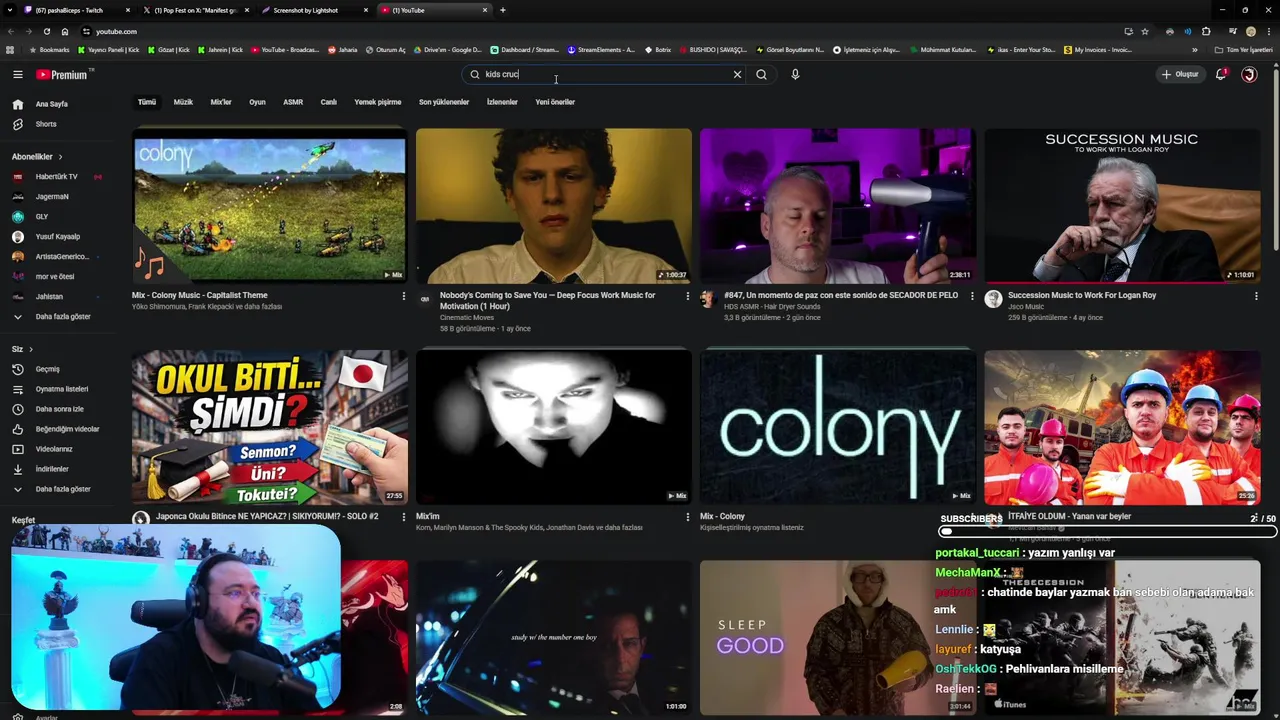Open 'Nobody's Coming to Save You' video thumbnail
Screen dimensions: 1280x720
point(554,206)
